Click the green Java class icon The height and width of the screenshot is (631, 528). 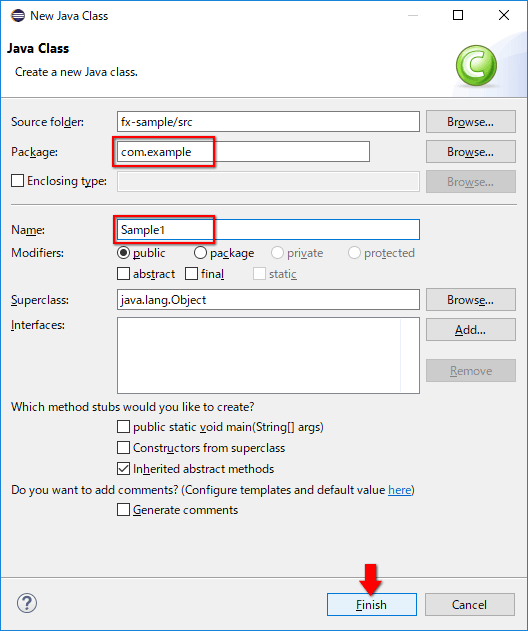(x=476, y=66)
